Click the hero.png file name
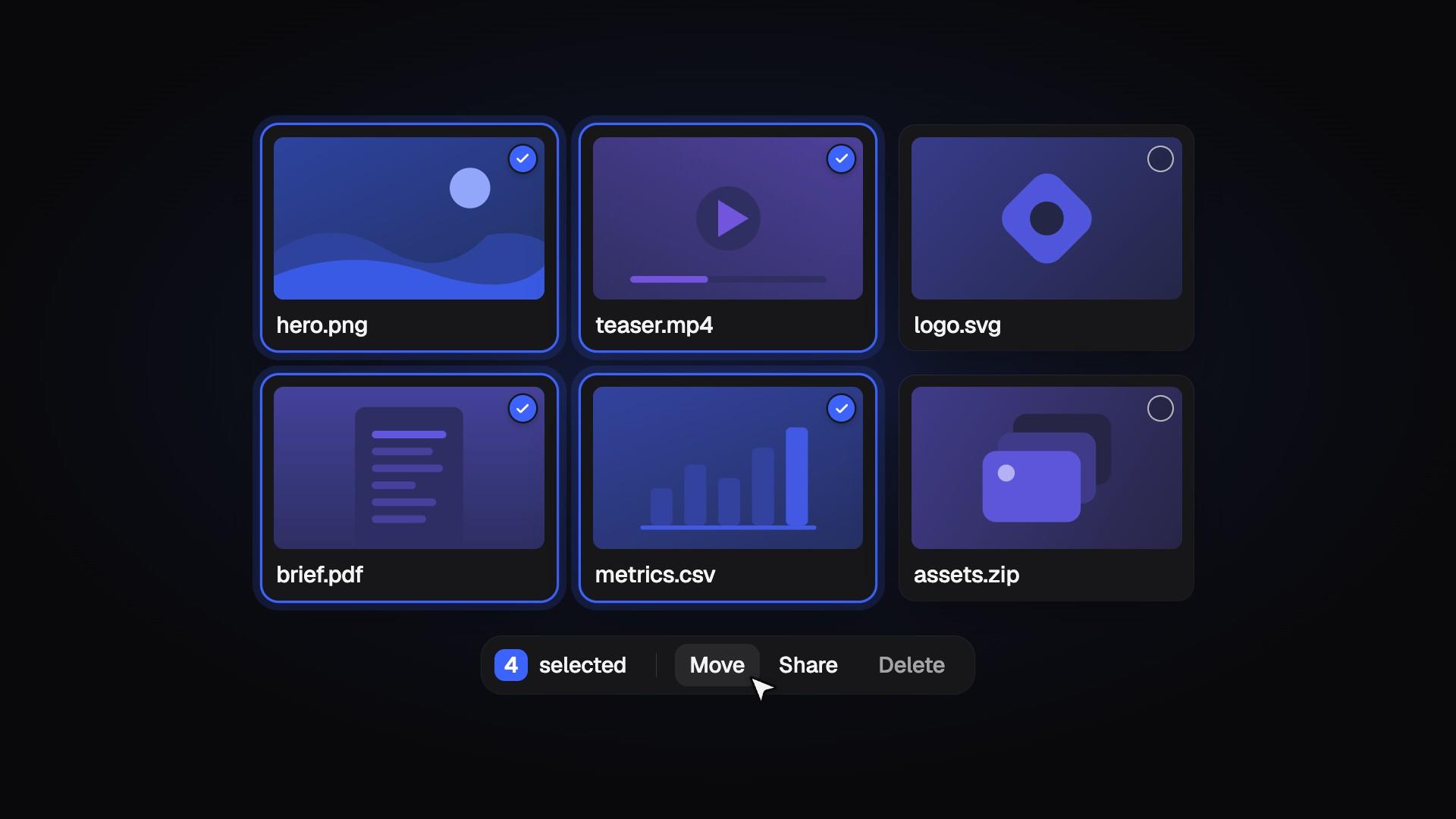This screenshot has height=819, width=1456. click(322, 325)
